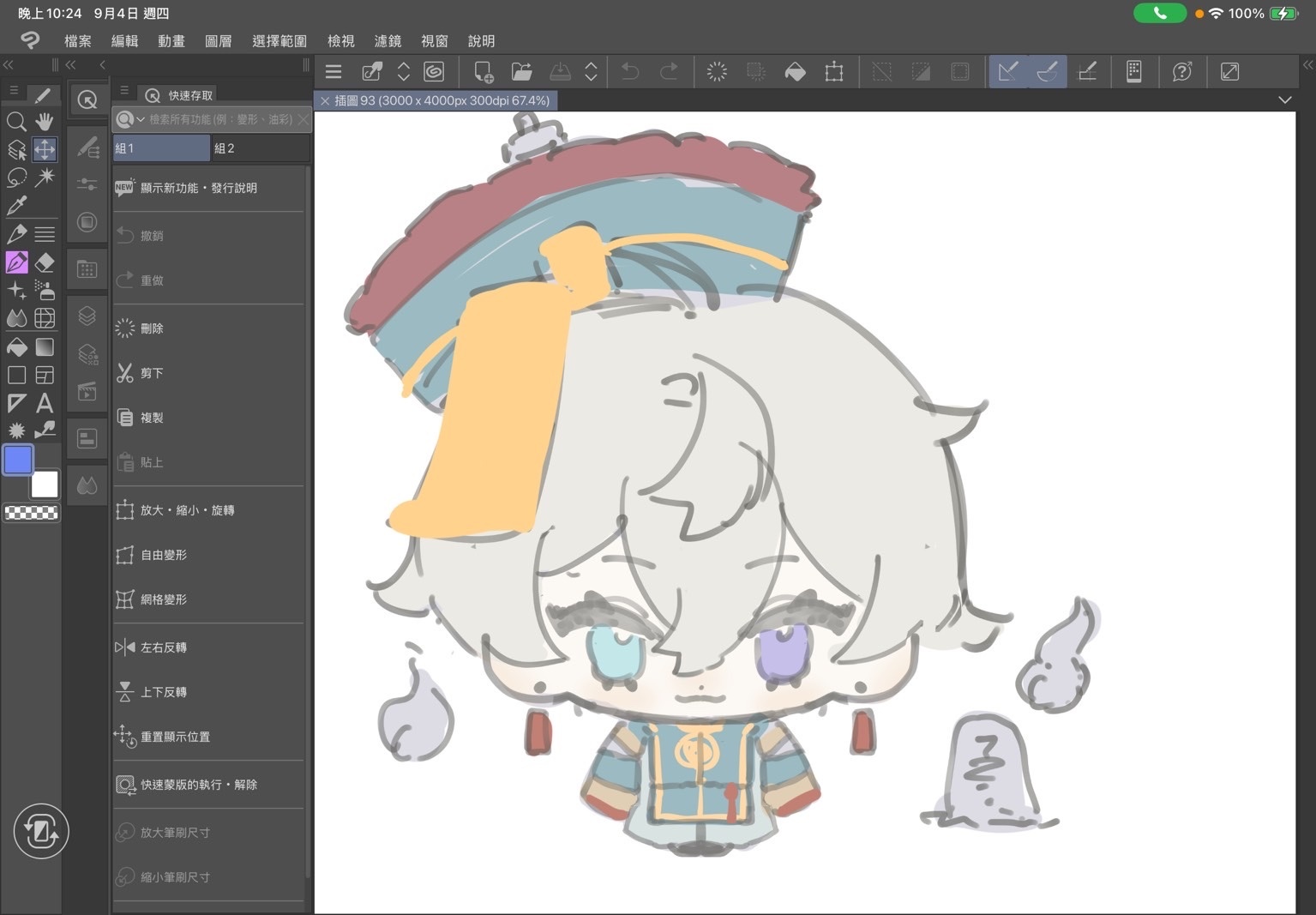The image size is (1316, 915).
Task: Click the 左右反轉 flip horizontal command
Action: point(208,647)
